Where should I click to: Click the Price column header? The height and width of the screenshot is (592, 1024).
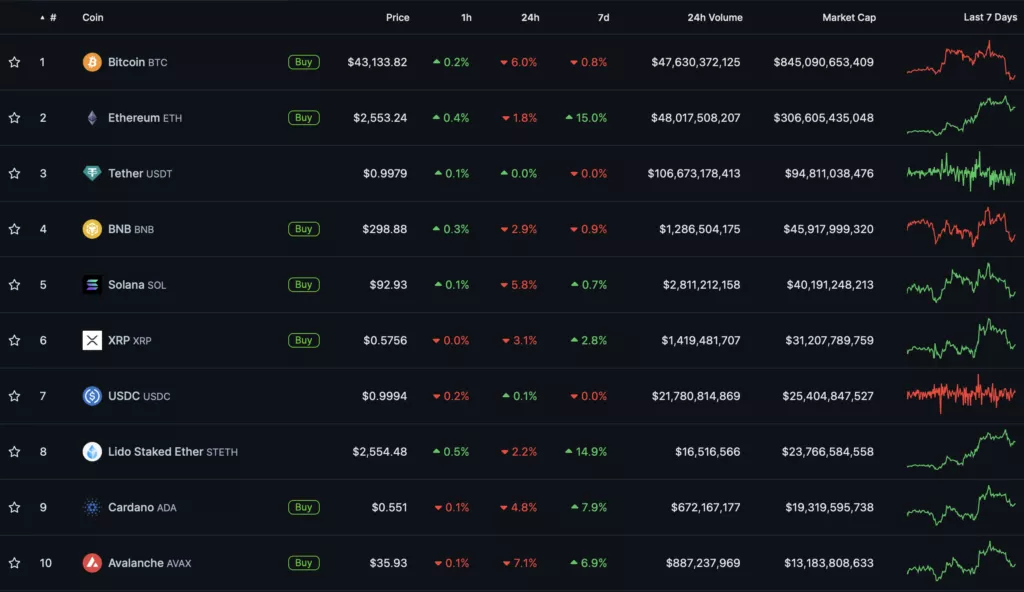[397, 17]
